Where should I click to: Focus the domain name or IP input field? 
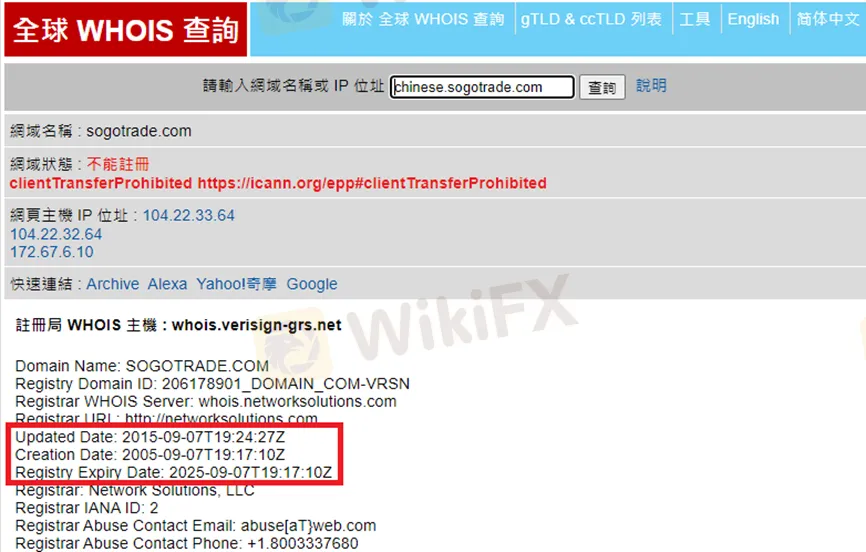[x=482, y=87]
